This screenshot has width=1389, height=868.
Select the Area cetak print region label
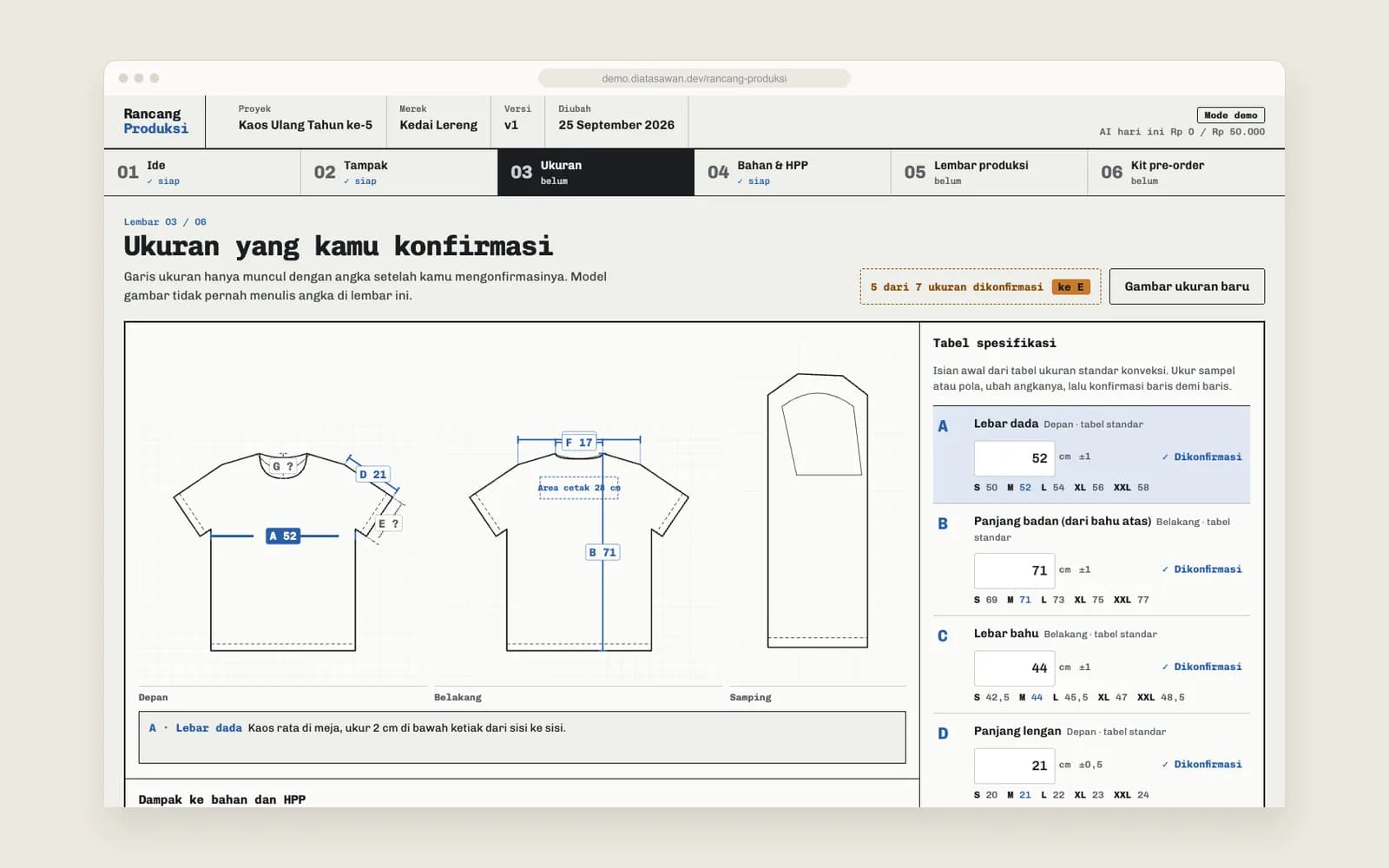point(579,488)
